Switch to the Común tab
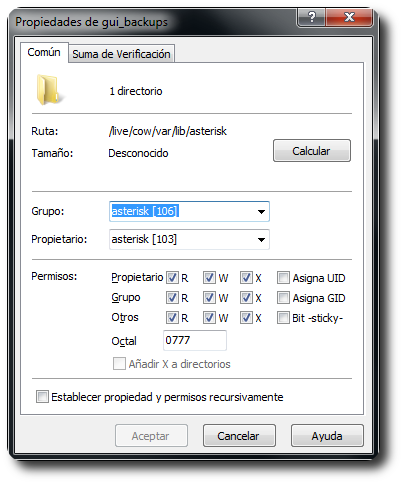This screenshot has height=484, width=403. pos(44,52)
